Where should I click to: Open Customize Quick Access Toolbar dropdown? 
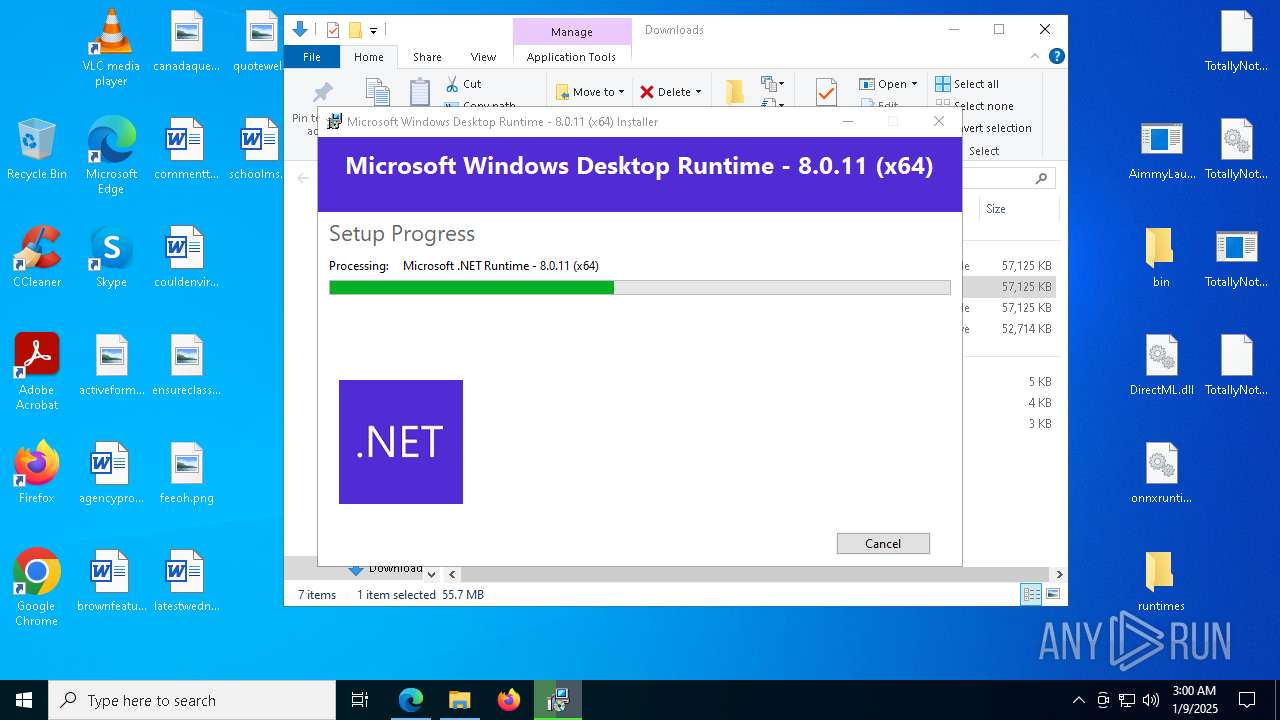(x=373, y=31)
